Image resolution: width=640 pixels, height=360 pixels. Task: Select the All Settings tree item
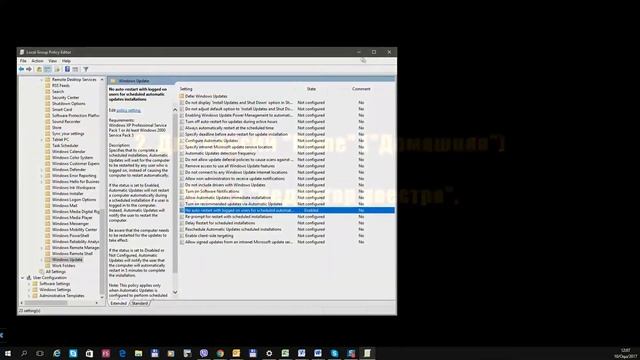(x=56, y=271)
